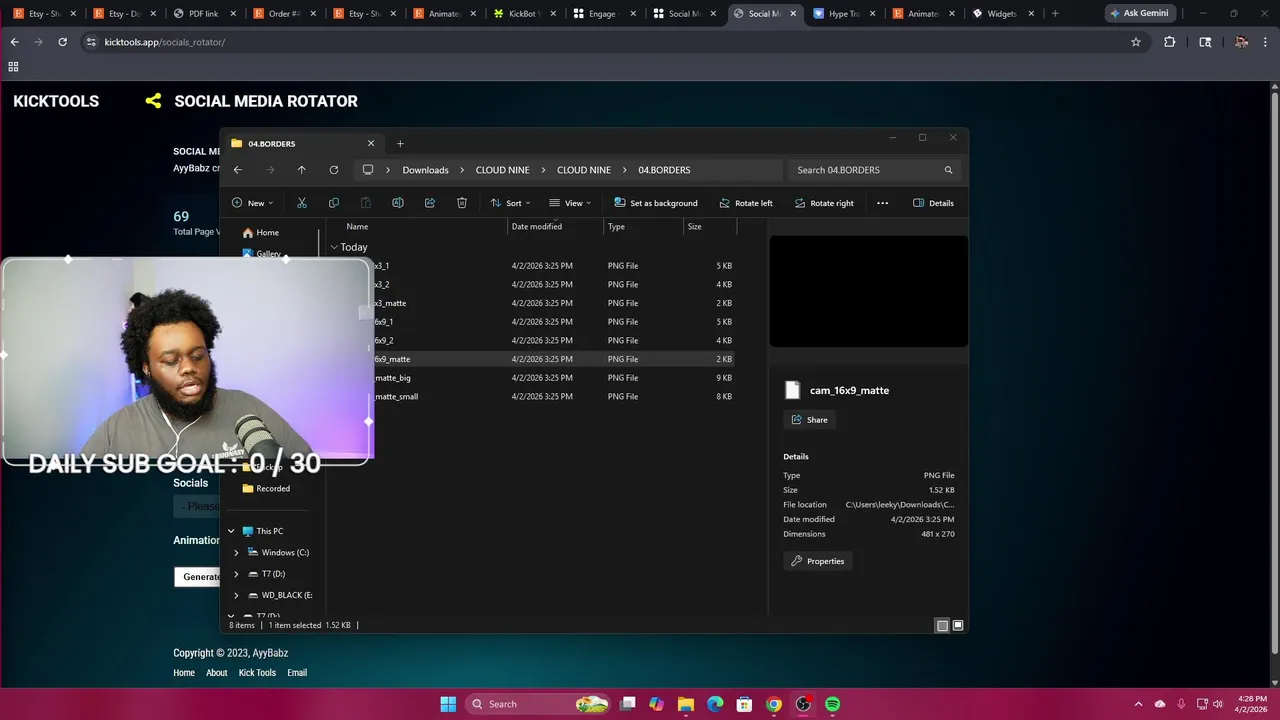
Task: Switch to the Widgets Chrome tab
Action: (1002, 14)
